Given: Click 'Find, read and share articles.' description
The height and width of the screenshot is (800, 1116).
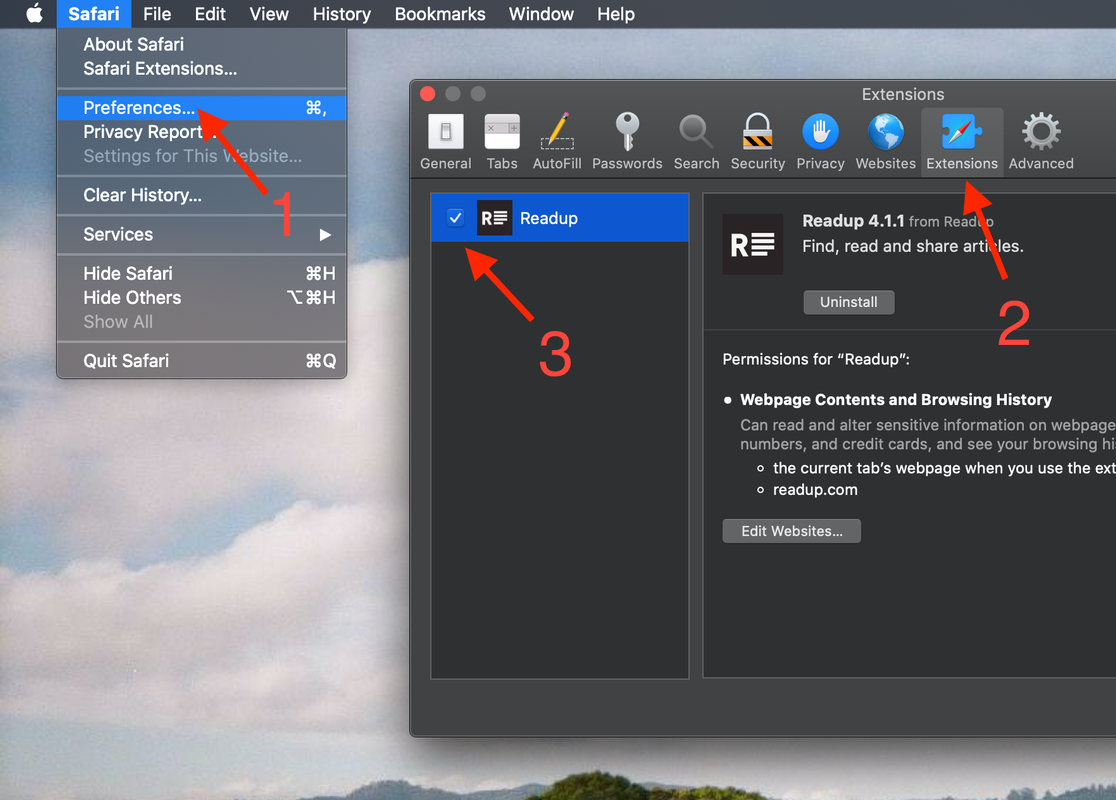Looking at the screenshot, I should click(x=912, y=246).
